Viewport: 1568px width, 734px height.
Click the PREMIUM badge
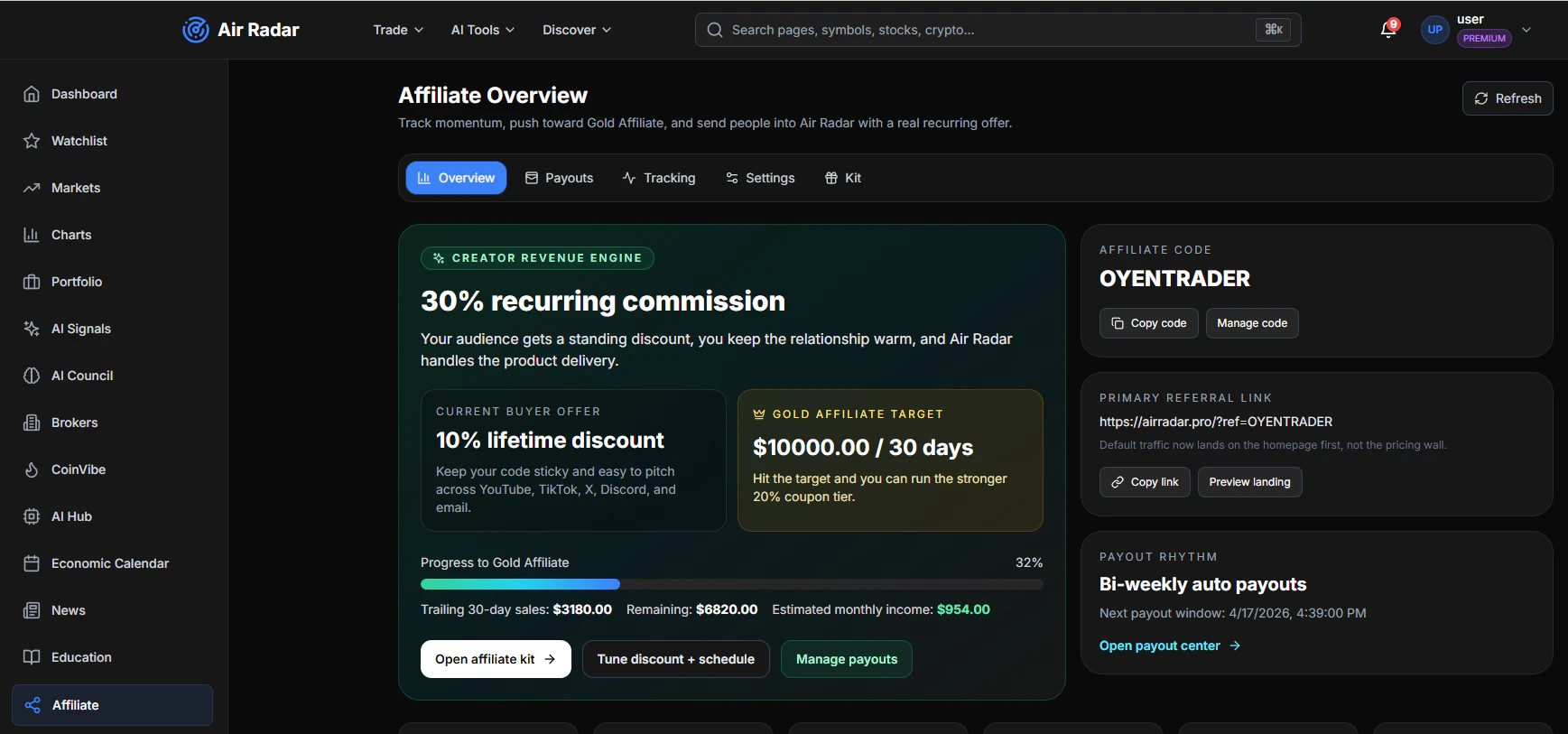(x=1484, y=39)
